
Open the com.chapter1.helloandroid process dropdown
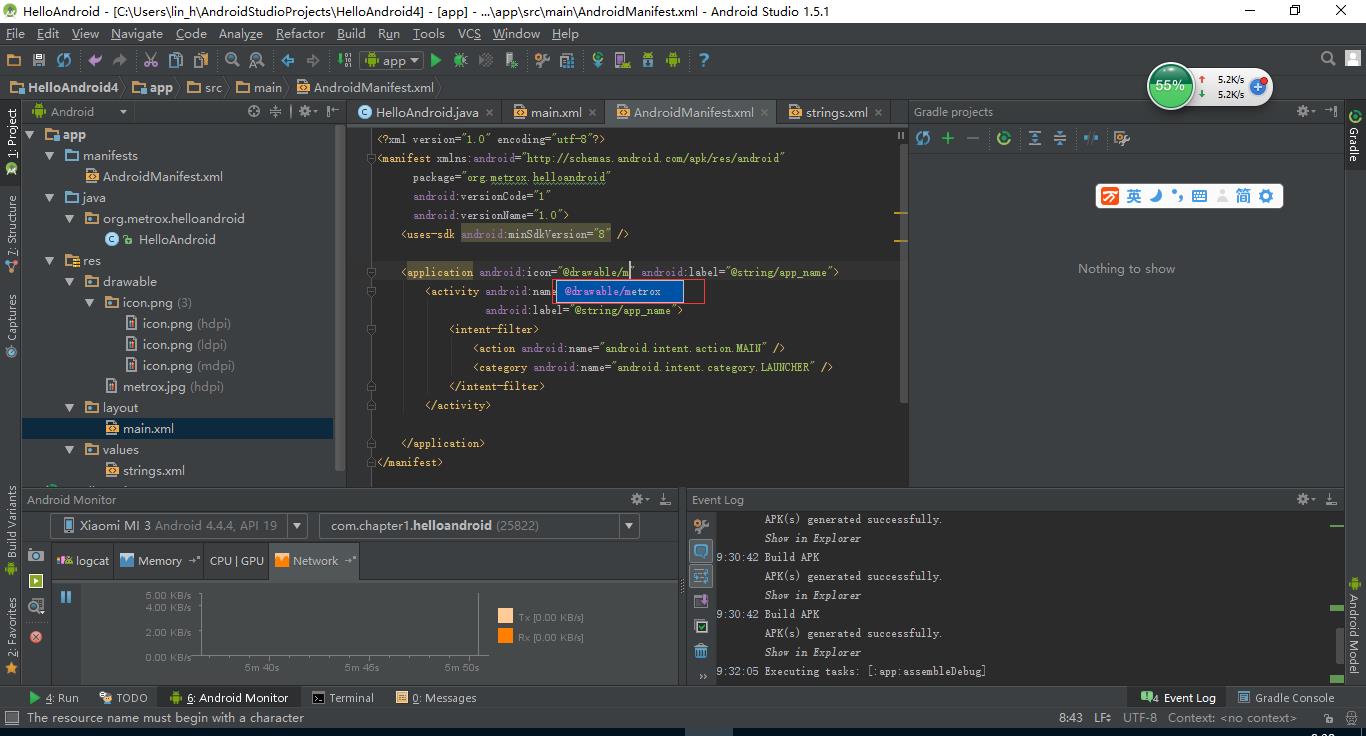click(x=479, y=525)
